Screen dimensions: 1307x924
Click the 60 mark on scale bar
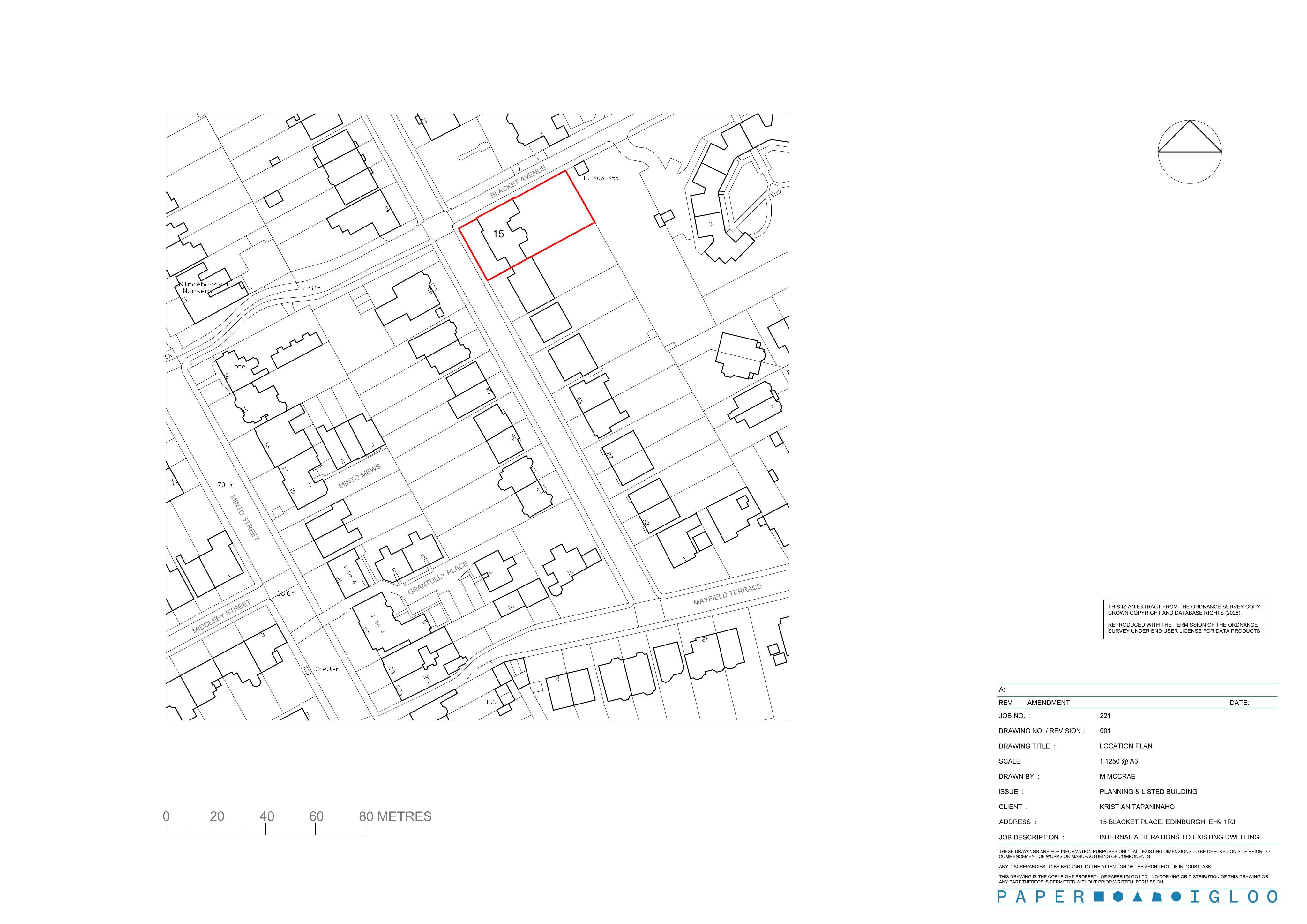(317, 816)
